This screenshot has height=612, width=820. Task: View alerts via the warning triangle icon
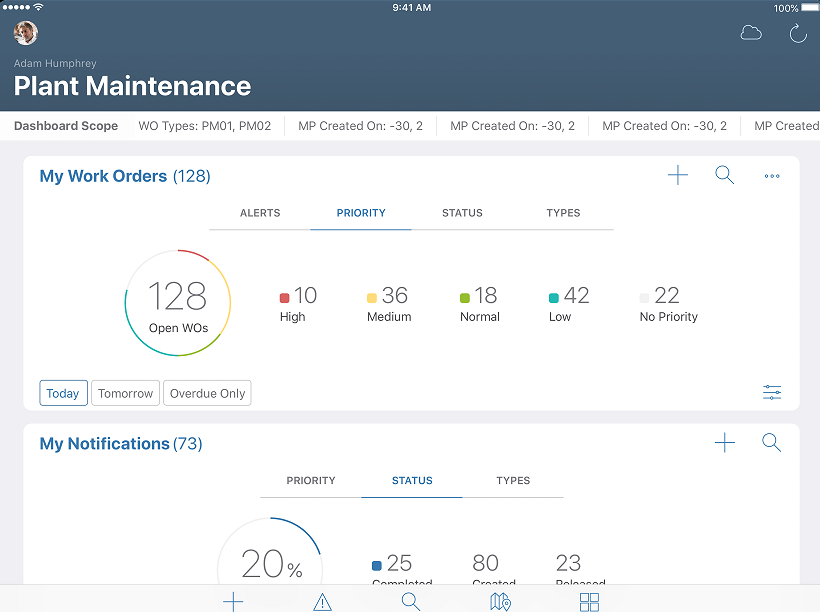pyautogui.click(x=322, y=601)
